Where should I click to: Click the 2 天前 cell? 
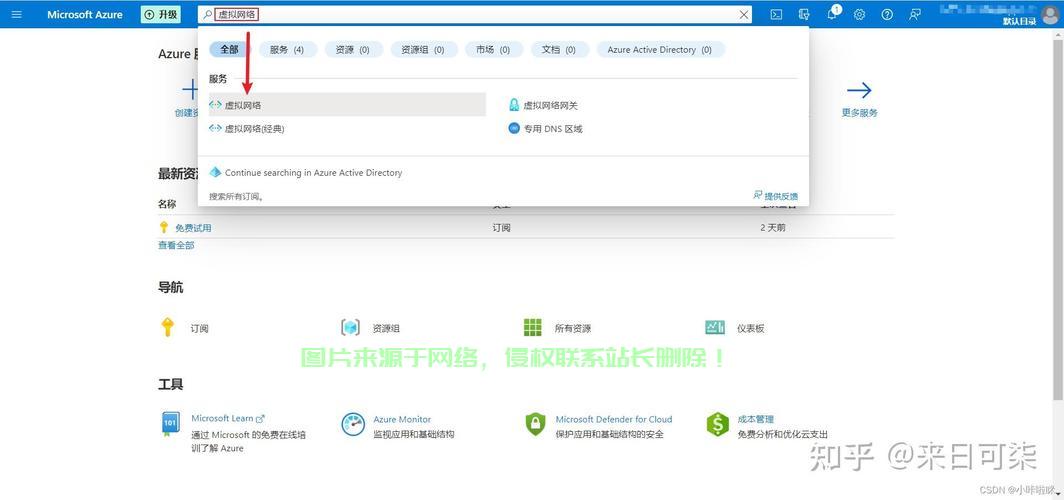click(x=773, y=228)
